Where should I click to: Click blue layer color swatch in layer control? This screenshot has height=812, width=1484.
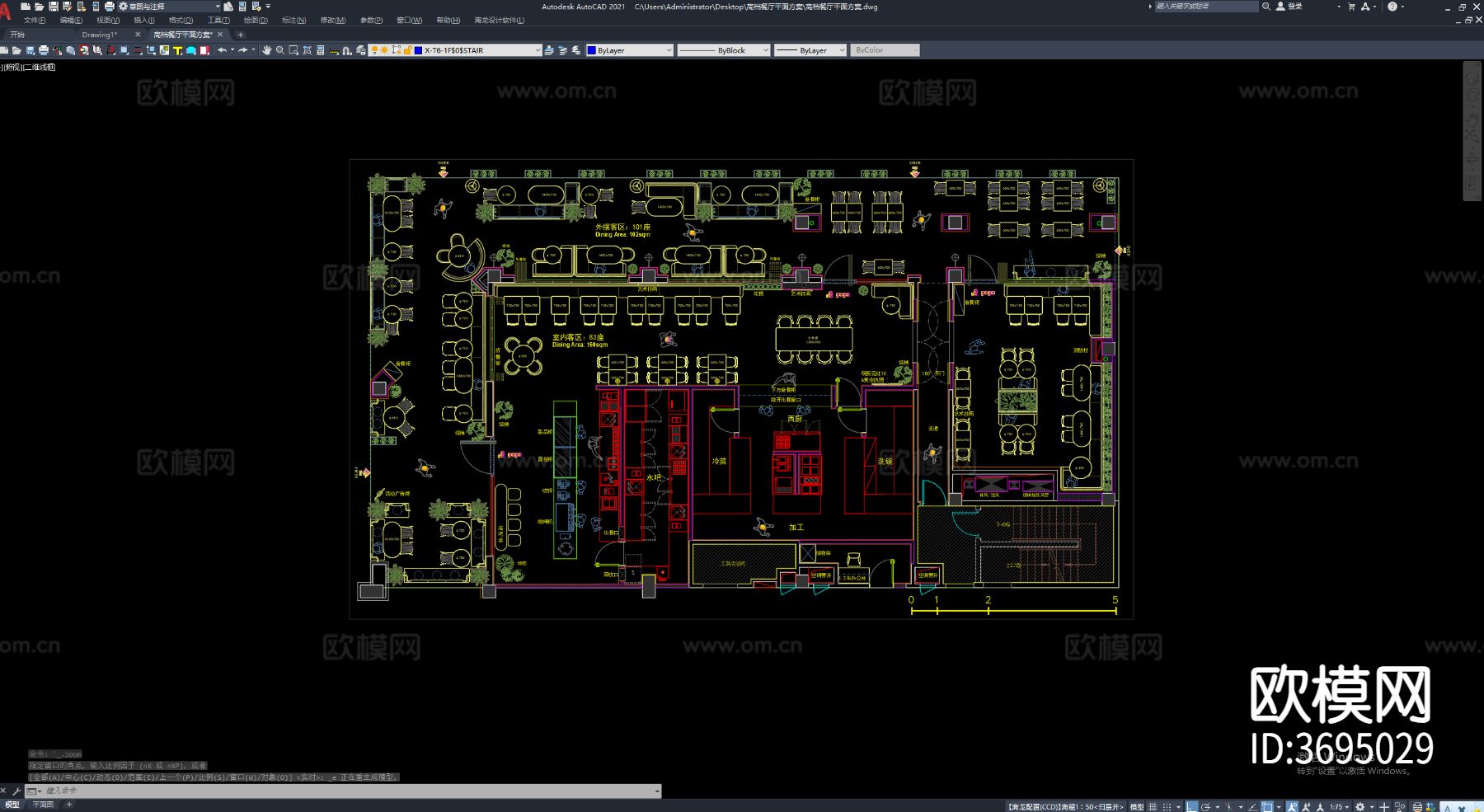(x=418, y=50)
